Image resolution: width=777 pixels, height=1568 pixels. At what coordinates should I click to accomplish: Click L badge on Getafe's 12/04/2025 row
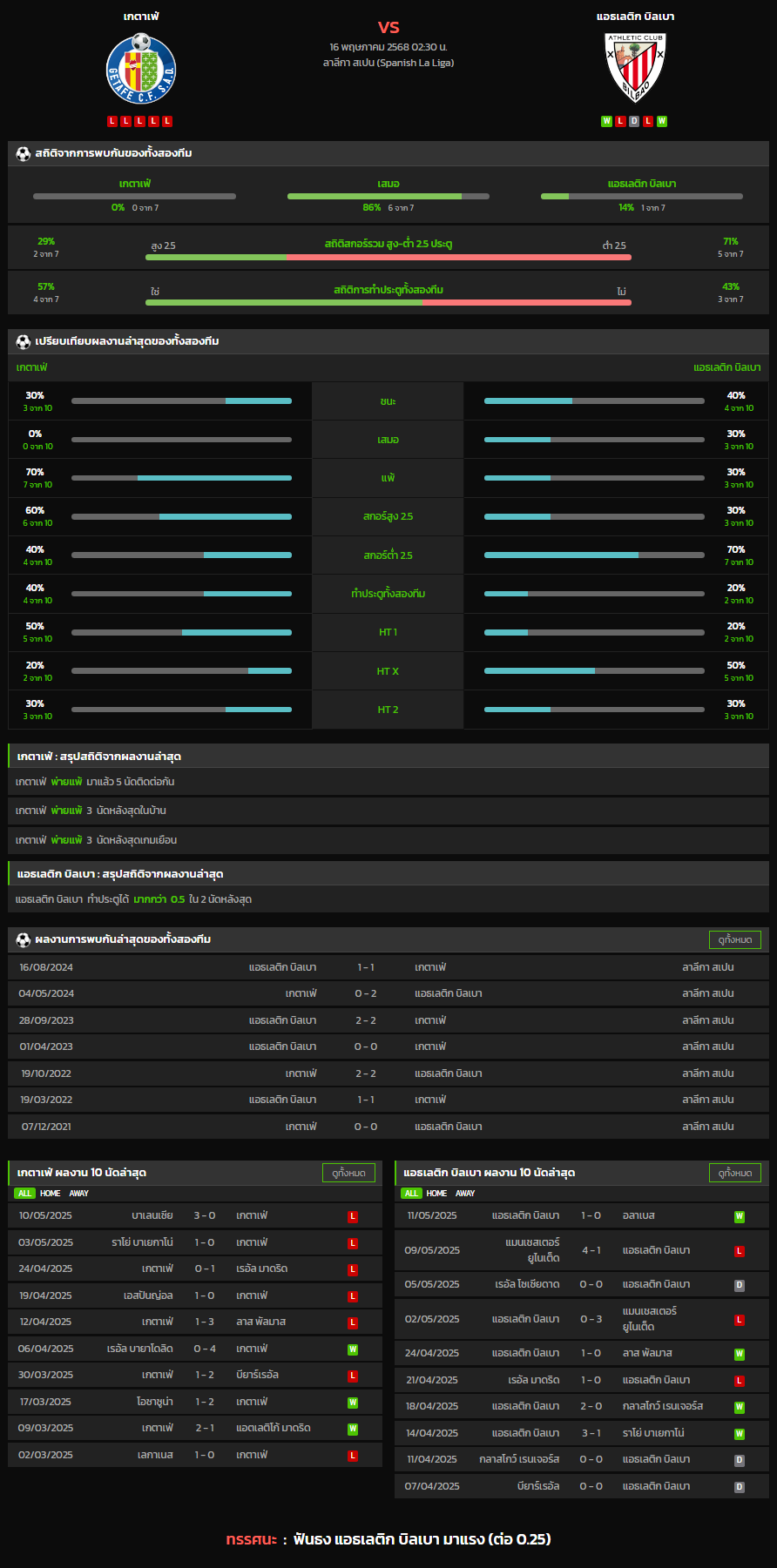[x=353, y=1322]
